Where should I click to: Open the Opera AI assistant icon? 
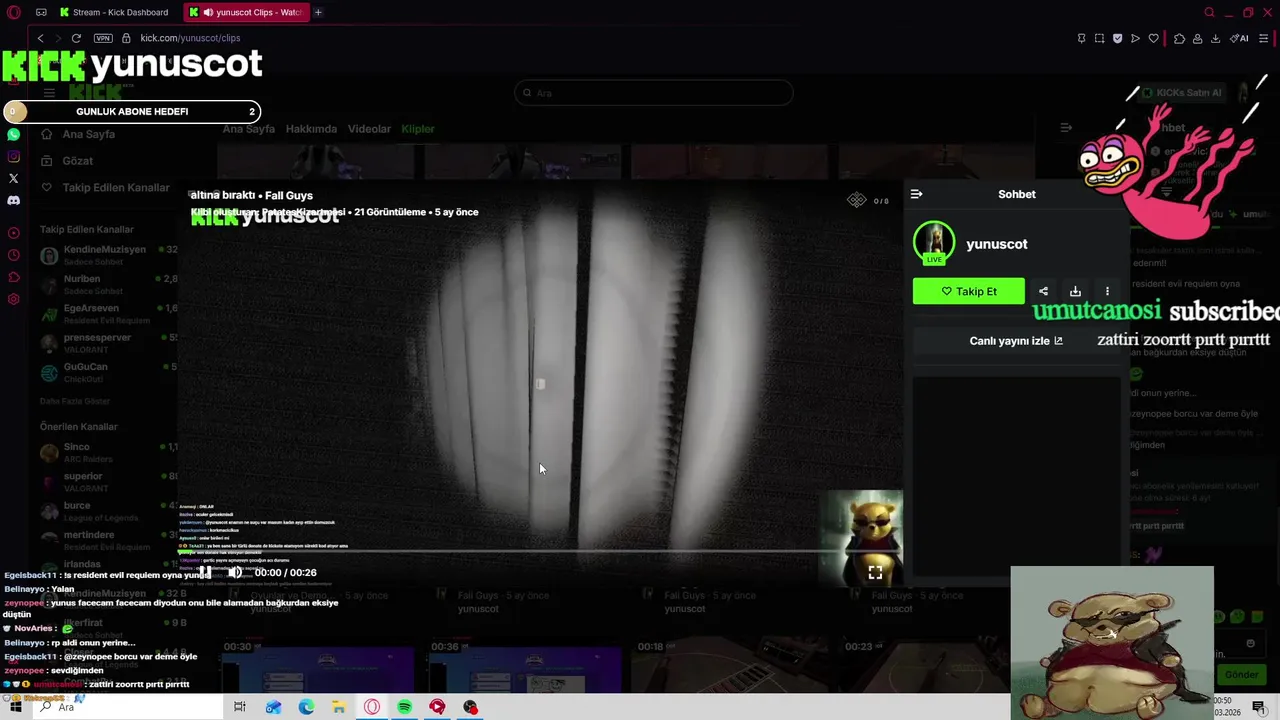point(1240,38)
